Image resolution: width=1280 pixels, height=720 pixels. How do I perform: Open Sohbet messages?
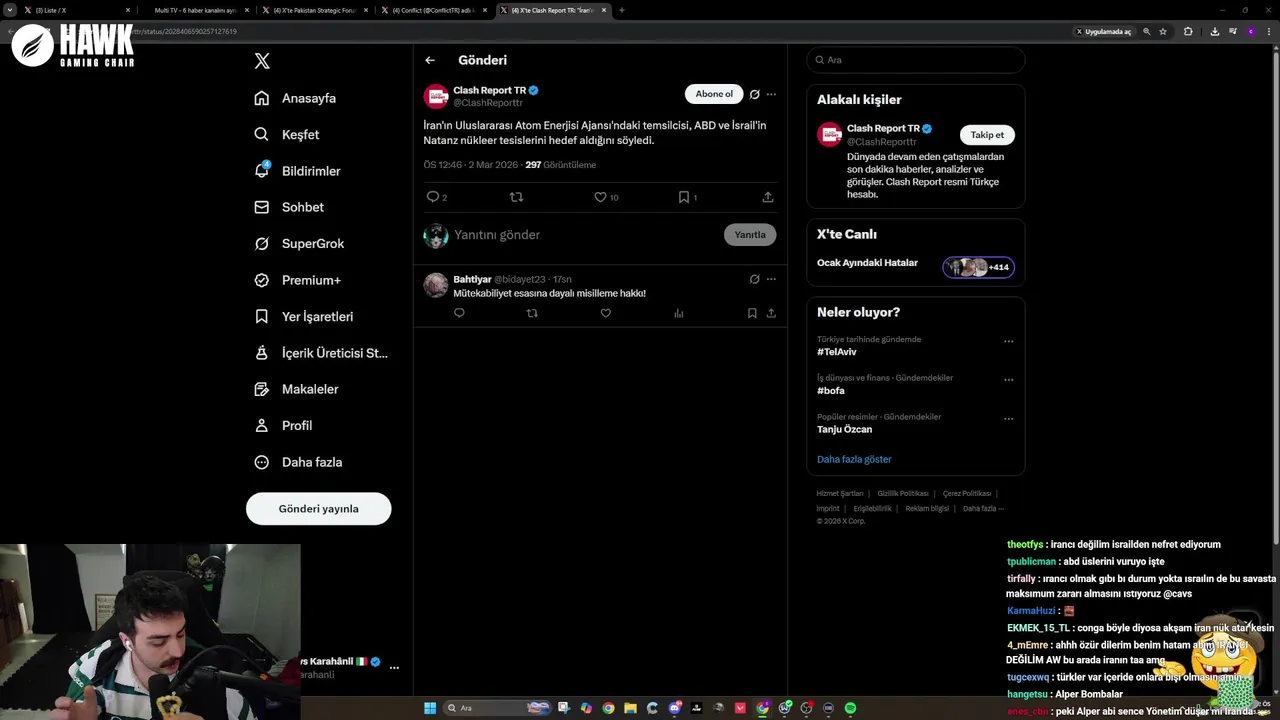pos(289,207)
